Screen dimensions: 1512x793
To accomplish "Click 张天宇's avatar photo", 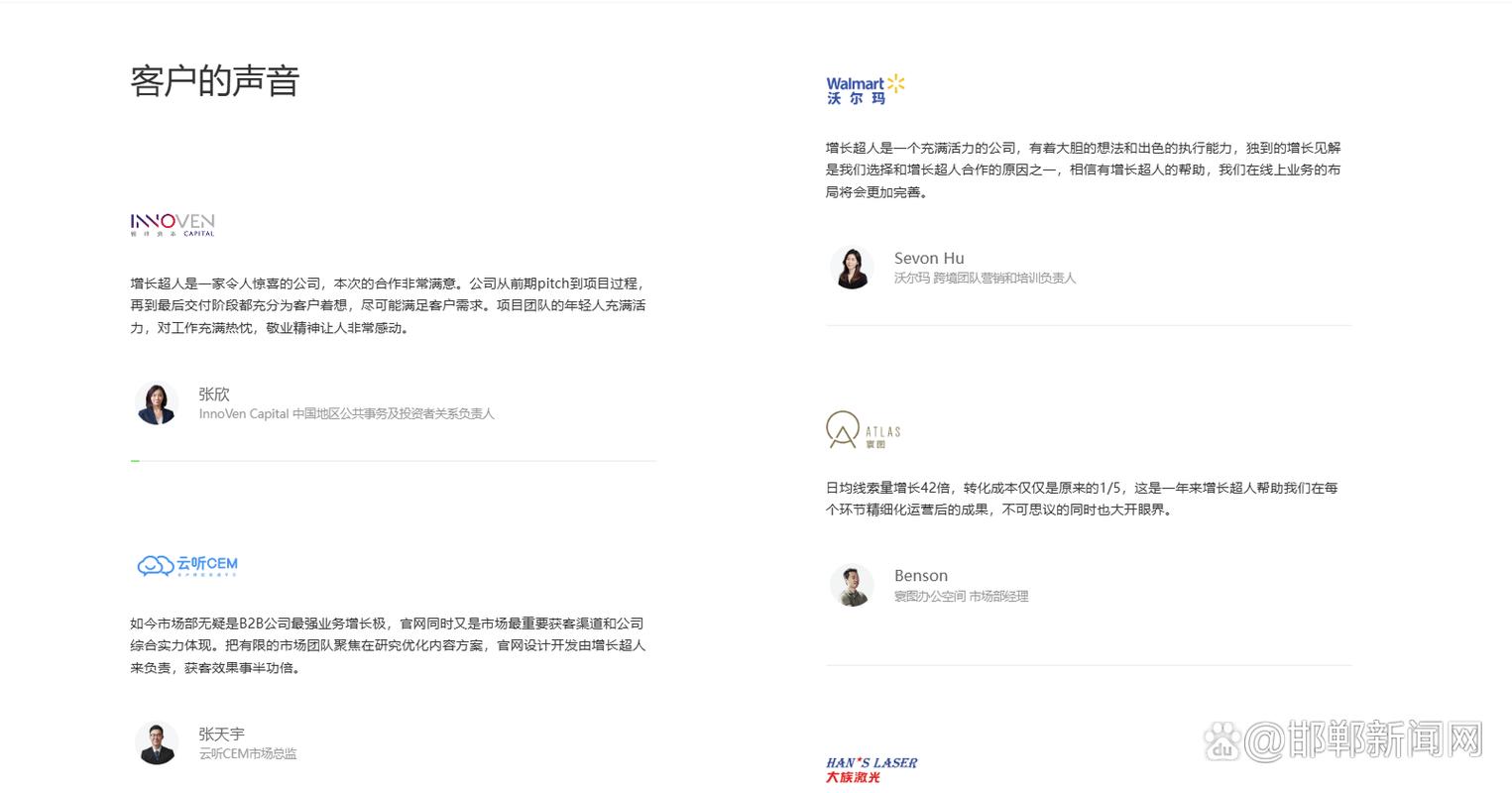I will pos(156,743).
